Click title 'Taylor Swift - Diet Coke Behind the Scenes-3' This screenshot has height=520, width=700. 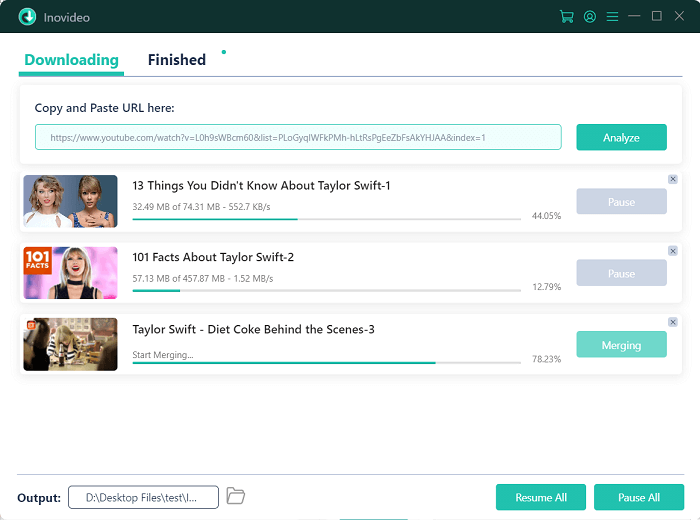(x=254, y=329)
